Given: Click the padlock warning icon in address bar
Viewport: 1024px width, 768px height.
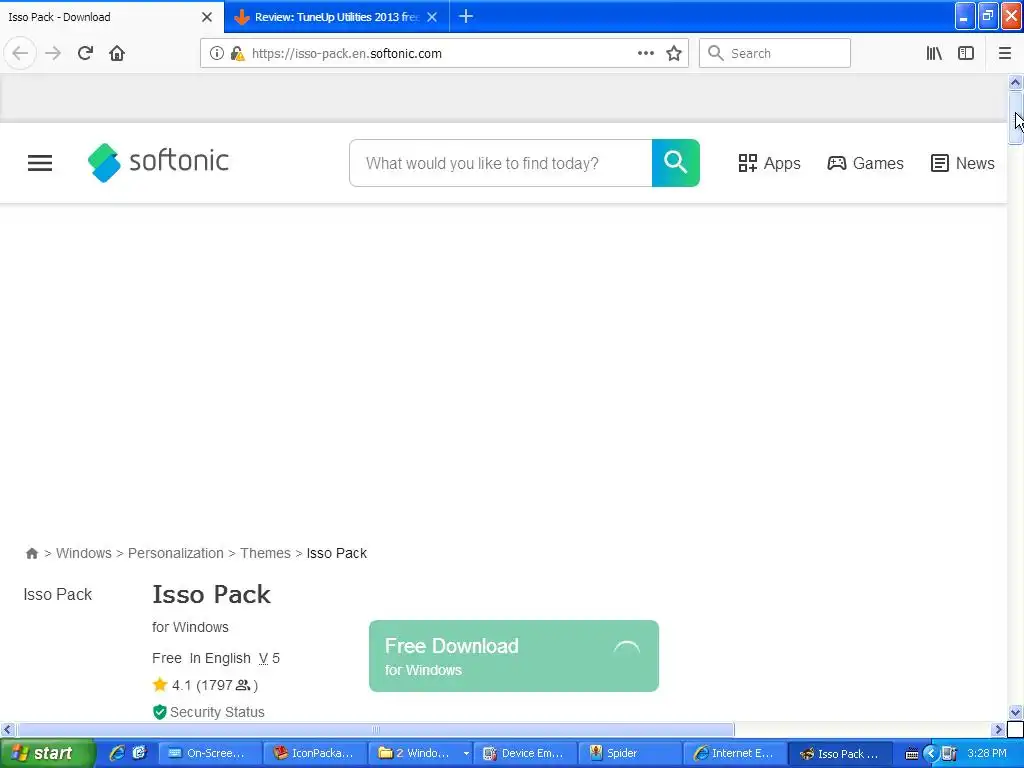Looking at the screenshot, I should (238, 54).
